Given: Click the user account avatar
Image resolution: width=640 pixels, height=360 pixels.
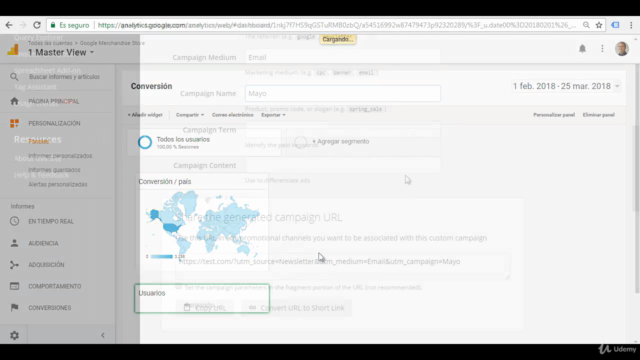Looking at the screenshot, I should [622, 49].
